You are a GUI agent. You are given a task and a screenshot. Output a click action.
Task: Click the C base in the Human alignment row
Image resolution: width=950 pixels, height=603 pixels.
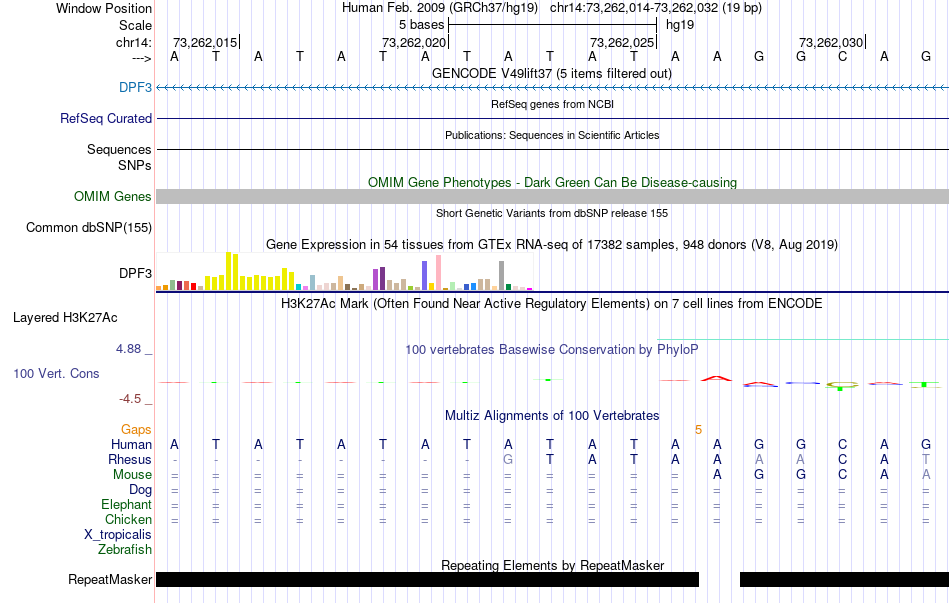842,444
